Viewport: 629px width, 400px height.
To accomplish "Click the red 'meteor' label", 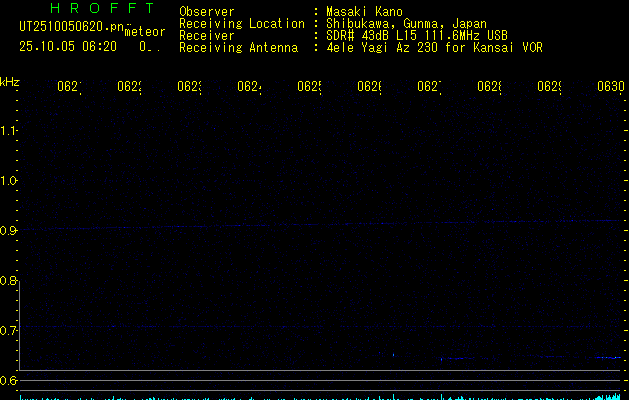I will pos(144,32).
